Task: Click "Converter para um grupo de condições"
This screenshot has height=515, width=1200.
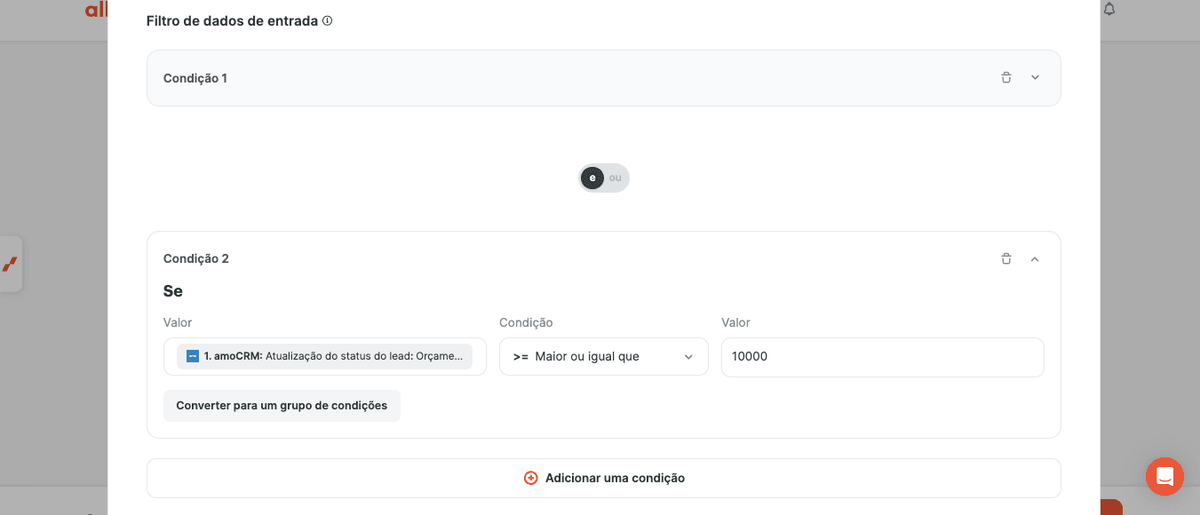Action: [x=282, y=406]
